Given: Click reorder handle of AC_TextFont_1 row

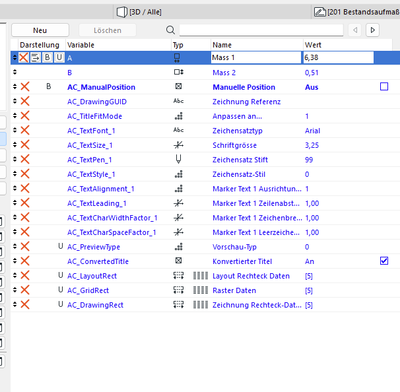Looking at the screenshot, I should coord(15,130).
